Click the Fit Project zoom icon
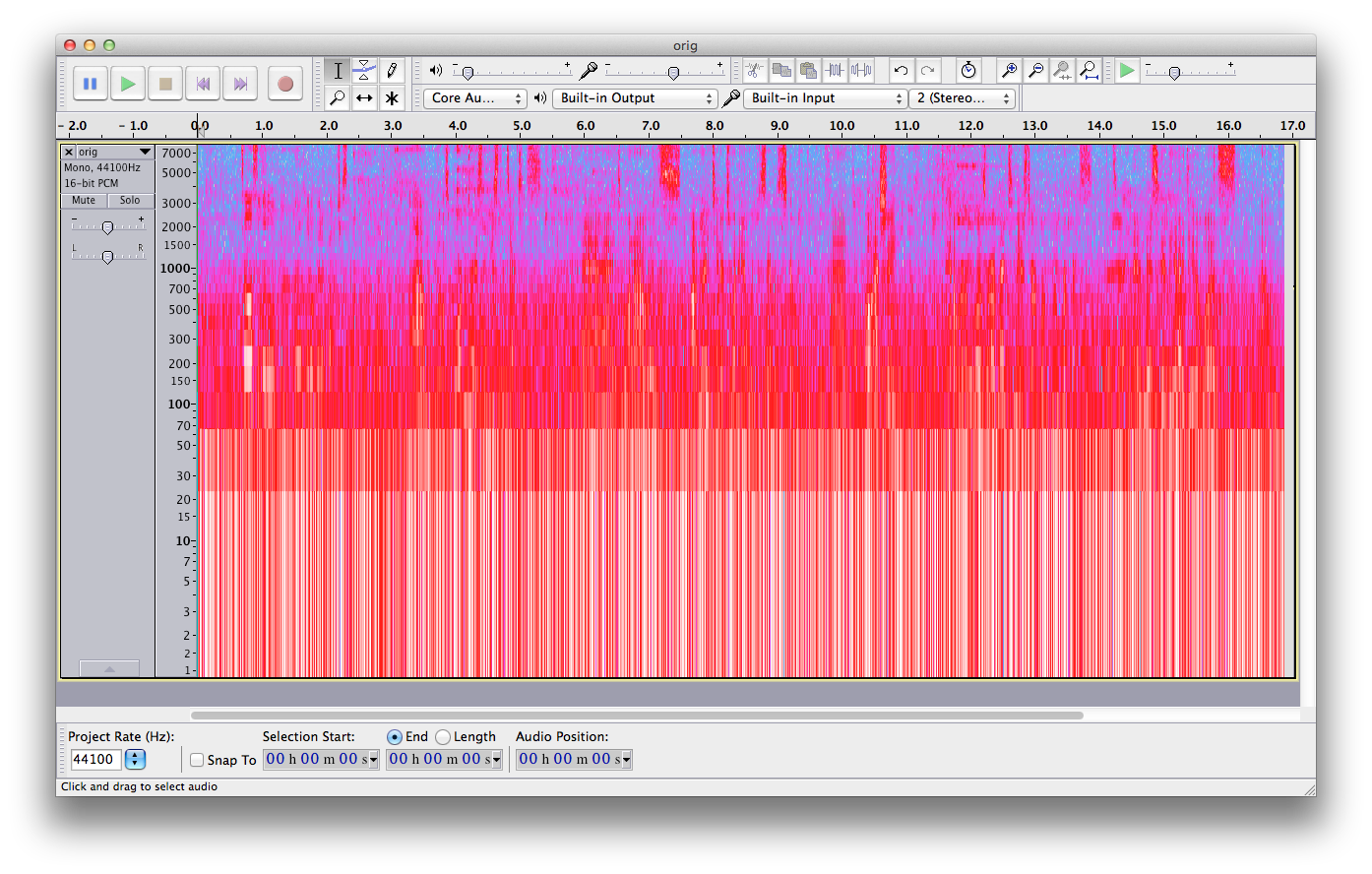1372x874 pixels. (1089, 70)
